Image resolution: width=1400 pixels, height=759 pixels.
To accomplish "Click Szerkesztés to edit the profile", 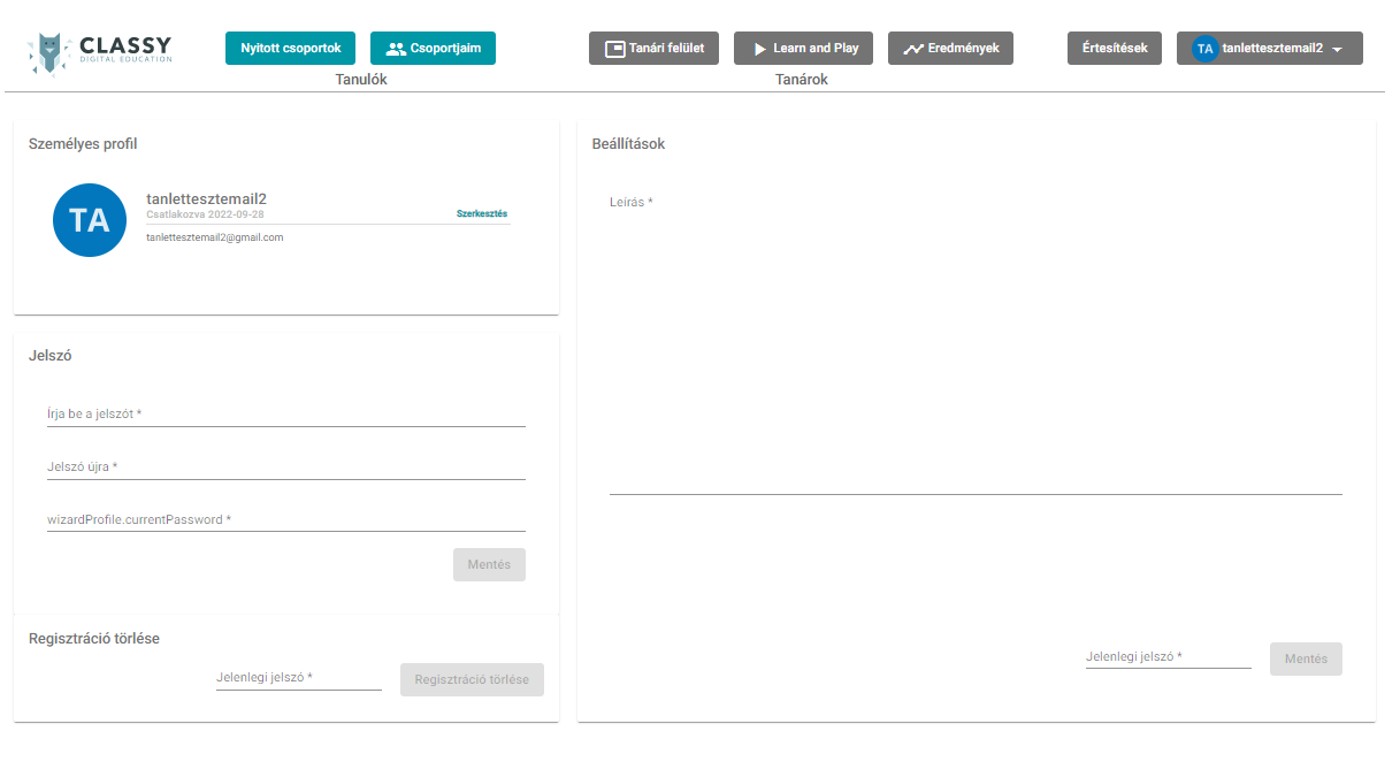I will tap(482, 214).
